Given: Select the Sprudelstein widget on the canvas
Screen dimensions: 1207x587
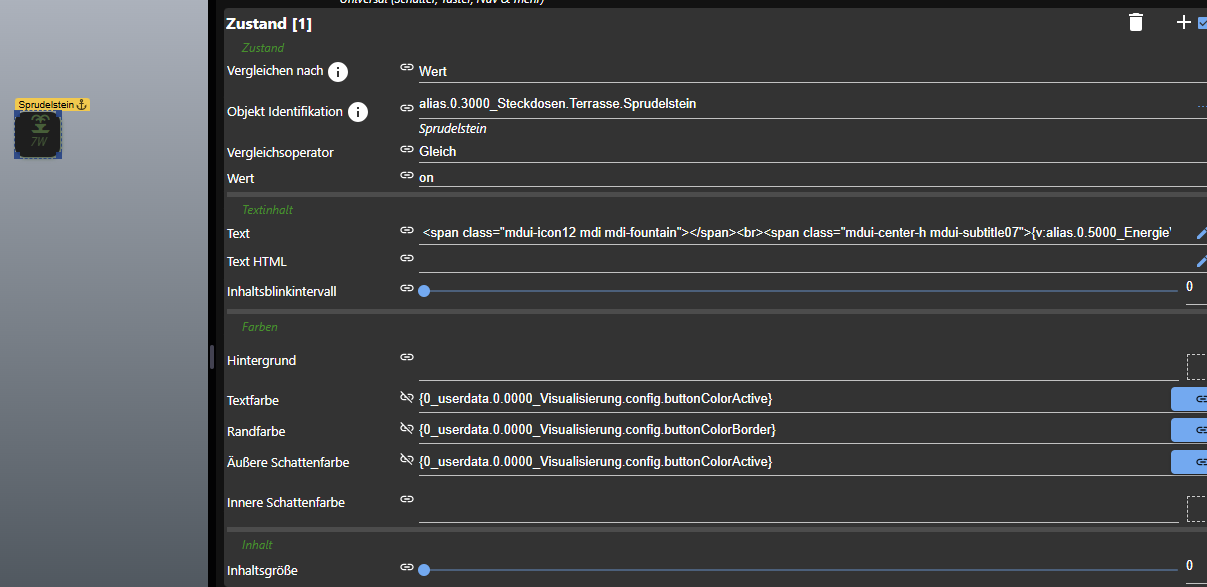Looking at the screenshot, I should 38,135.
